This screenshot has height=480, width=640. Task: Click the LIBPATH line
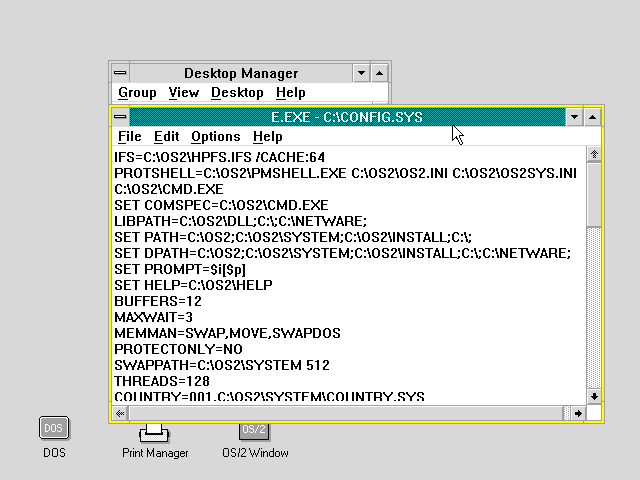click(240, 221)
